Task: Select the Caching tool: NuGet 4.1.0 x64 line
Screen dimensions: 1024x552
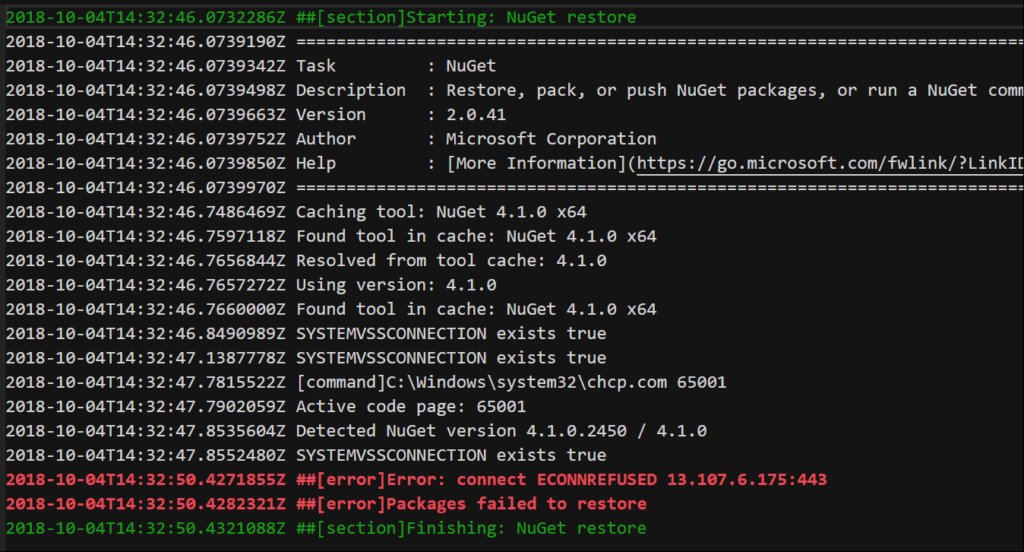Action: (x=296, y=212)
